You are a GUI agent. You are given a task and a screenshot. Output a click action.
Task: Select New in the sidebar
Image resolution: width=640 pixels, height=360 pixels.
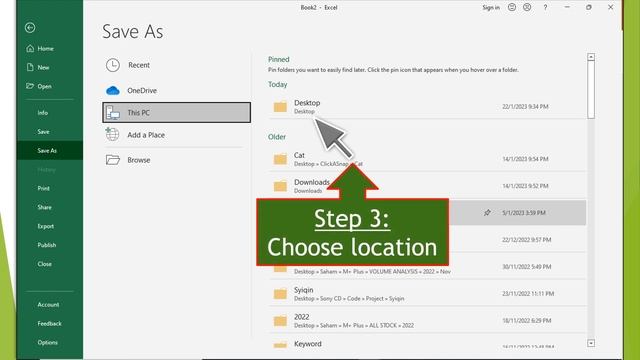(x=43, y=67)
